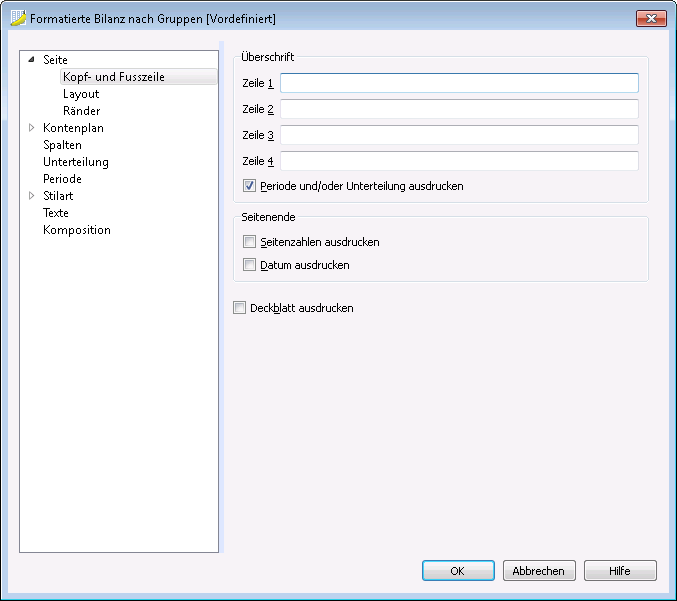Click into the Zeile 3 field
The image size is (677, 601).
459,135
